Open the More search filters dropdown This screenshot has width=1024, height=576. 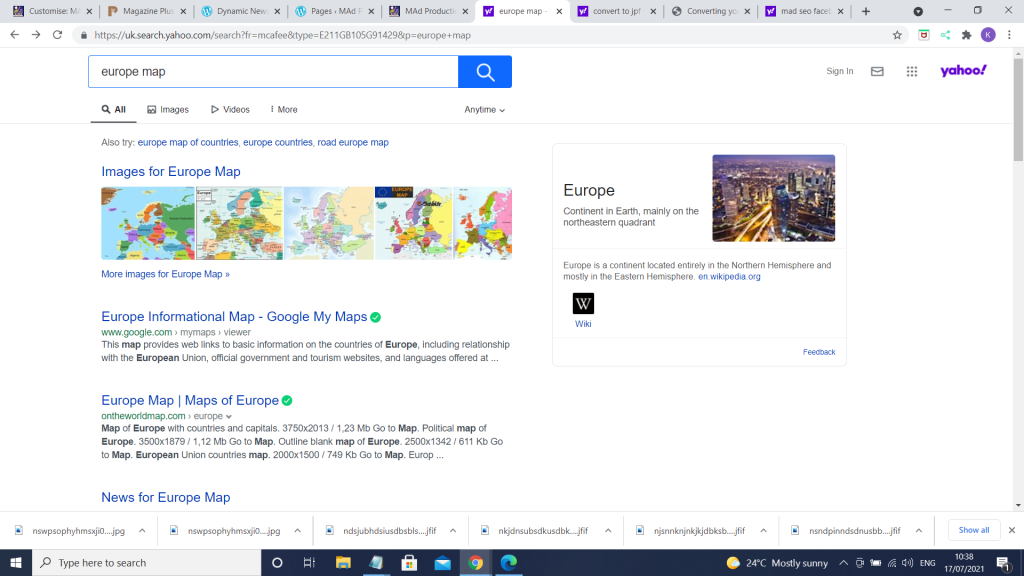[281, 110]
